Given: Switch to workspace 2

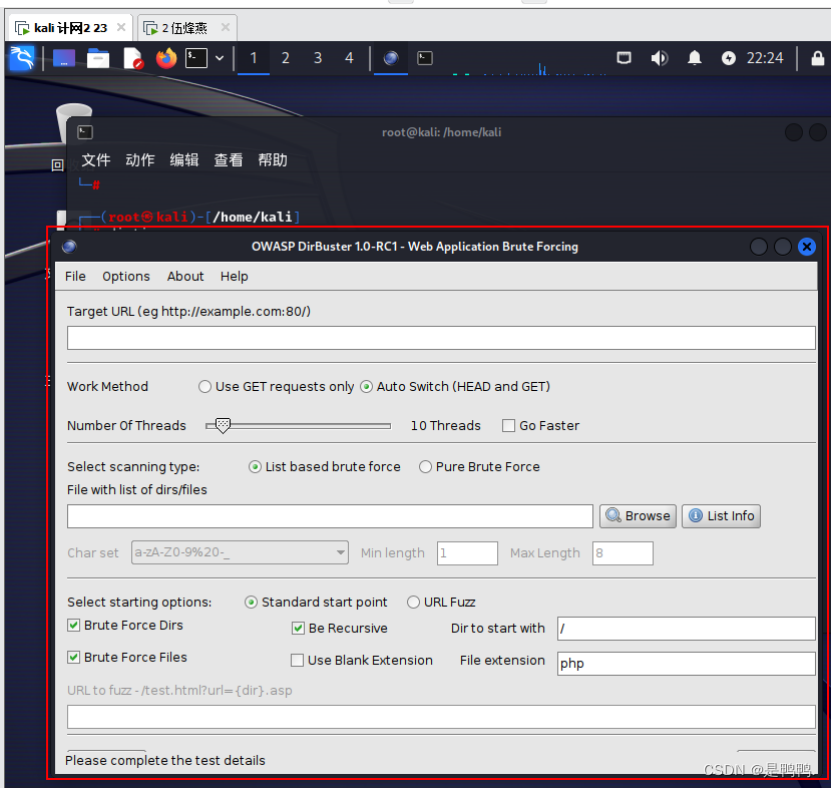Looking at the screenshot, I should click(x=285, y=58).
